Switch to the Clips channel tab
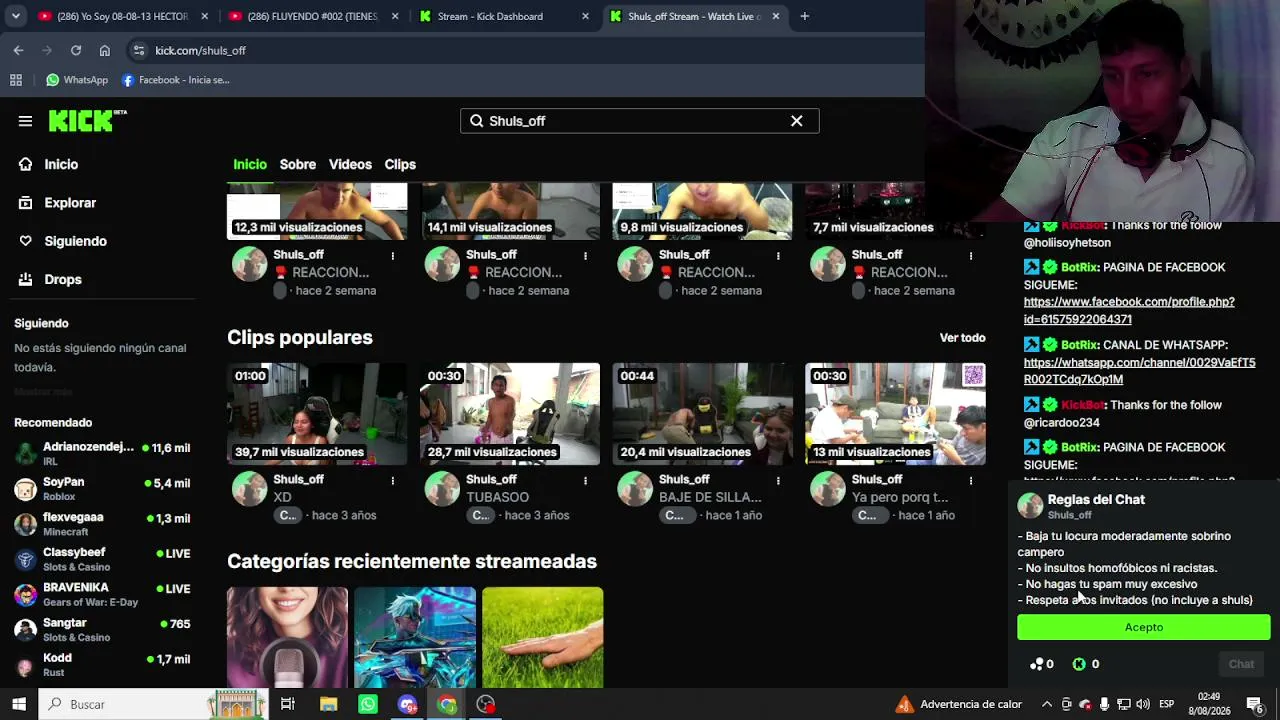This screenshot has height=720, width=1280. click(x=400, y=164)
